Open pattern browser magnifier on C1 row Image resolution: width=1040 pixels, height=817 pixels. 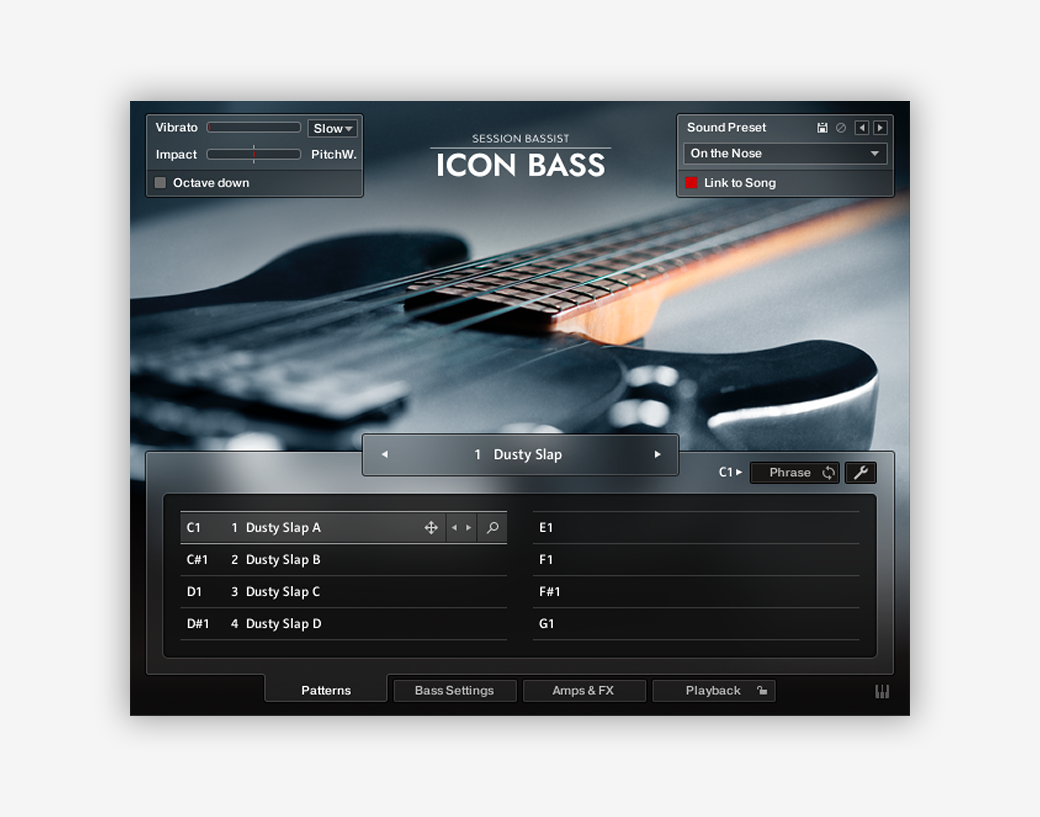(492, 528)
